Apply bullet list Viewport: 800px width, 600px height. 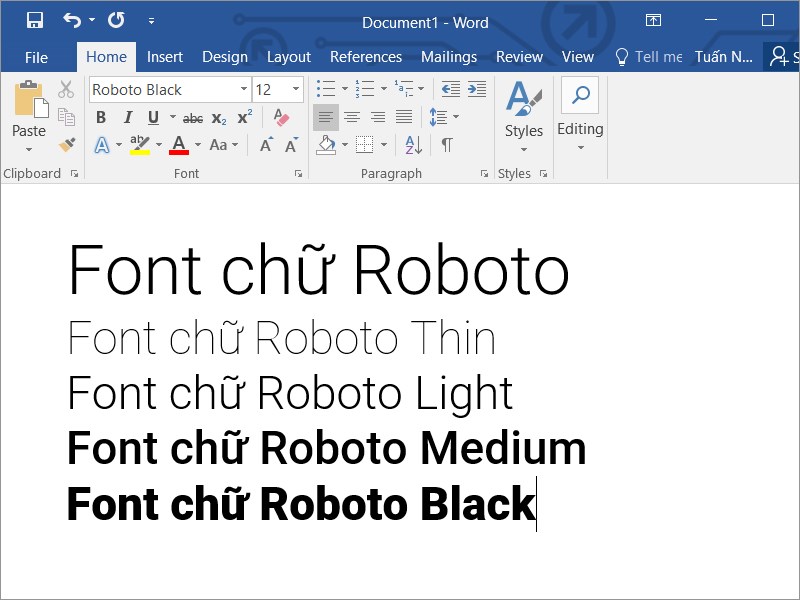click(x=326, y=89)
